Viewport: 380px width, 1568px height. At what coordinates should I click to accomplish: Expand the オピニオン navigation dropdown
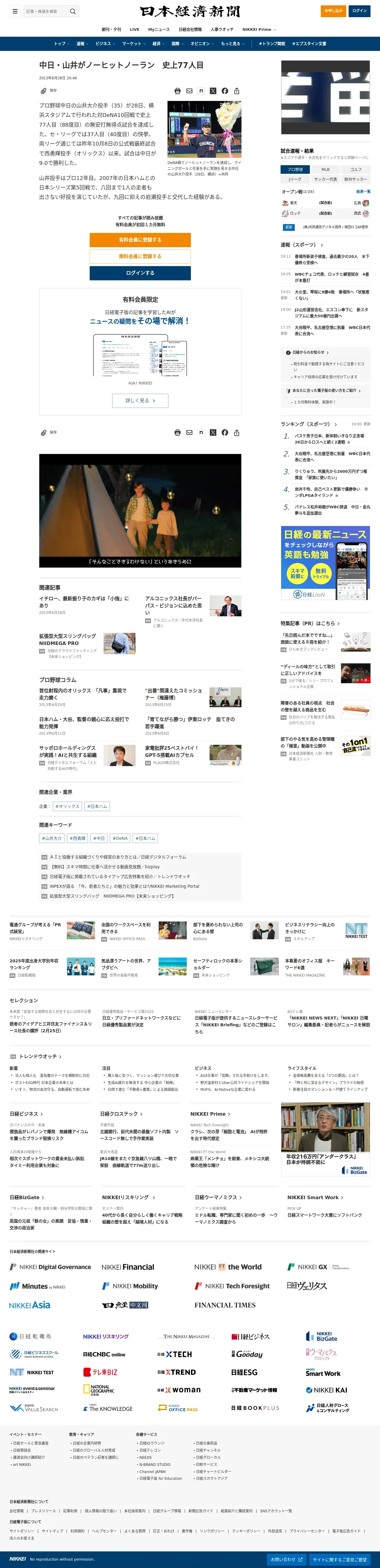[203, 44]
